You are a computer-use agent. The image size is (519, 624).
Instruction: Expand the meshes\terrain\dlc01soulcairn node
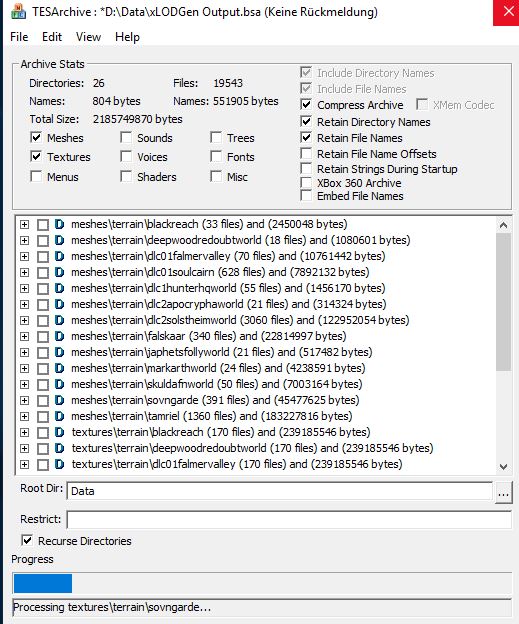[24, 272]
